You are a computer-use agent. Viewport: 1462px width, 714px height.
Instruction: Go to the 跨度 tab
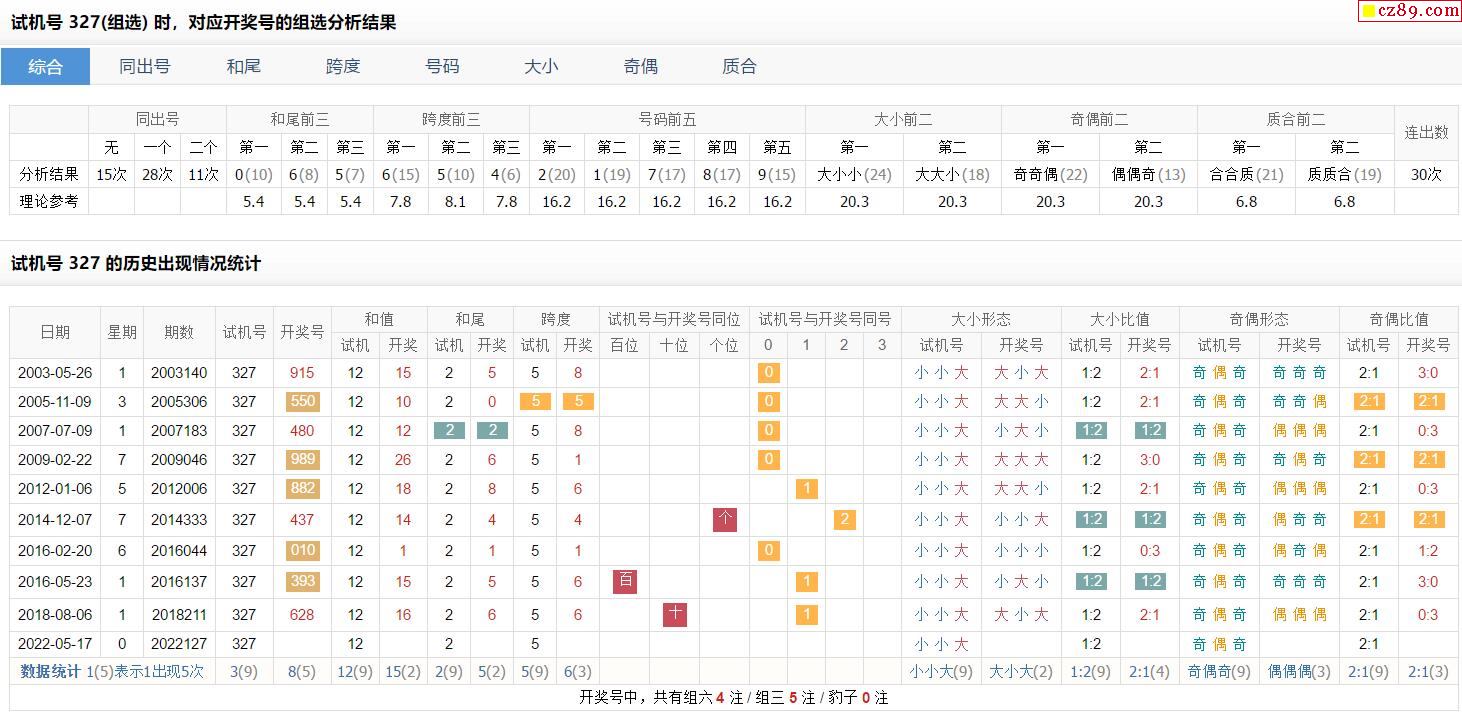[342, 67]
